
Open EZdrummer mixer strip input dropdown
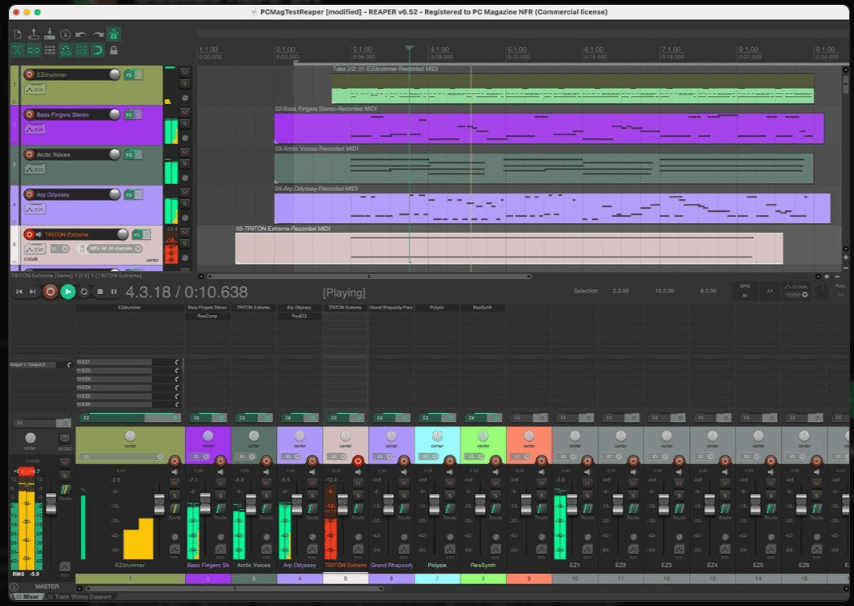pyautogui.click(x=123, y=456)
